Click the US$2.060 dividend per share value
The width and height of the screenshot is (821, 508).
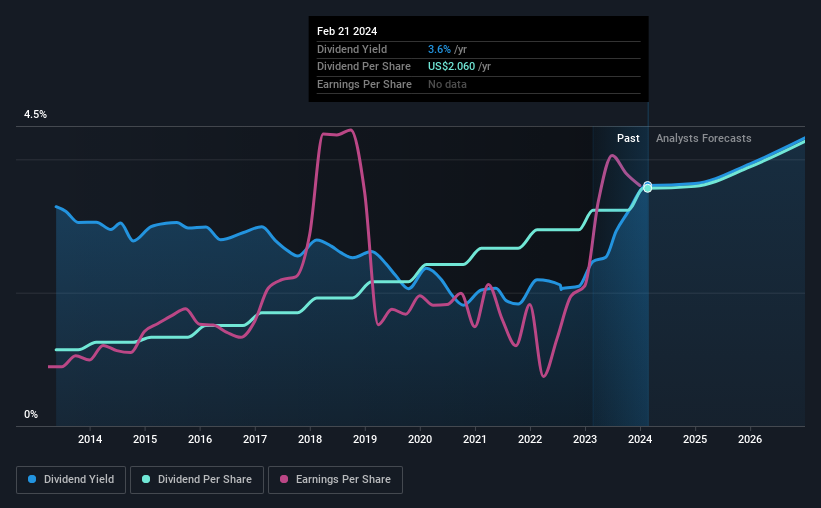pyautogui.click(x=451, y=67)
